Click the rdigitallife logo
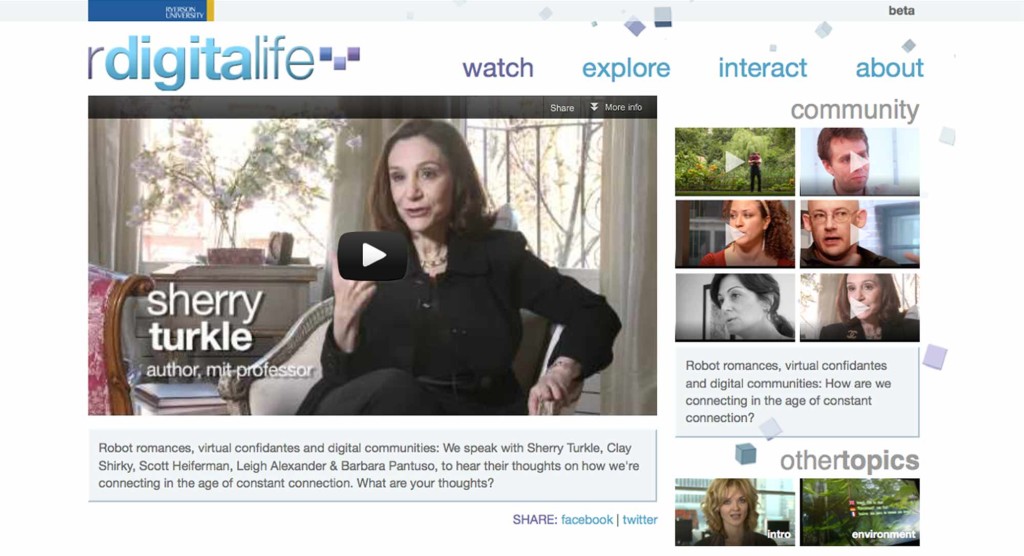 pos(202,61)
